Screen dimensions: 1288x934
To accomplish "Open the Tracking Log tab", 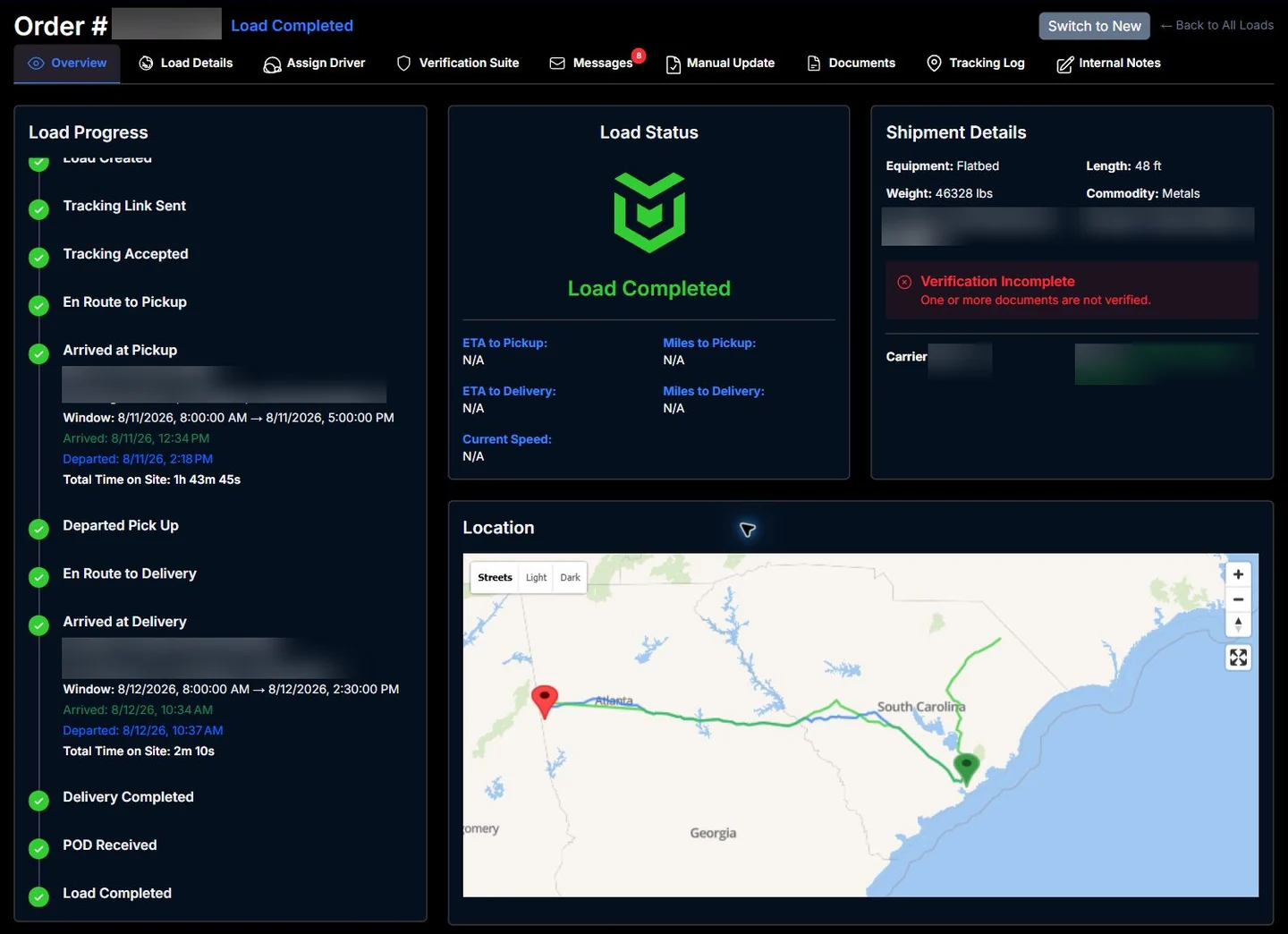I will pyautogui.click(x=976, y=64).
